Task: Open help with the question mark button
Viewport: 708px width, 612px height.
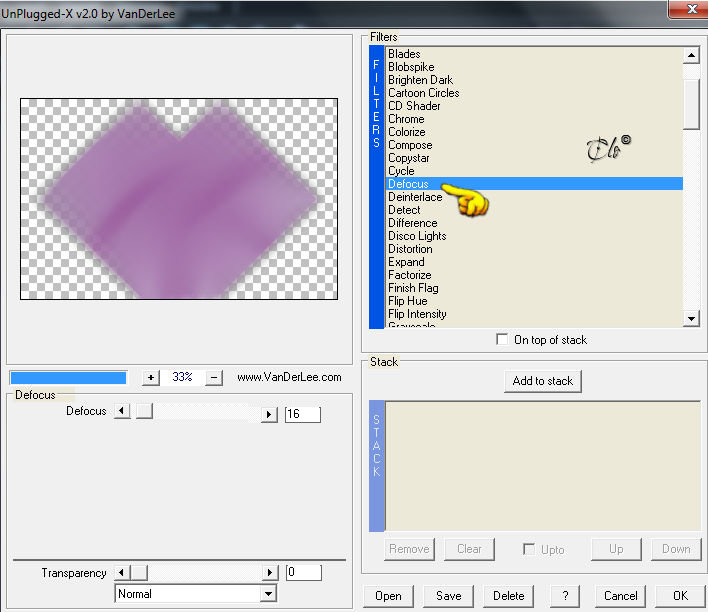Action: tap(565, 596)
